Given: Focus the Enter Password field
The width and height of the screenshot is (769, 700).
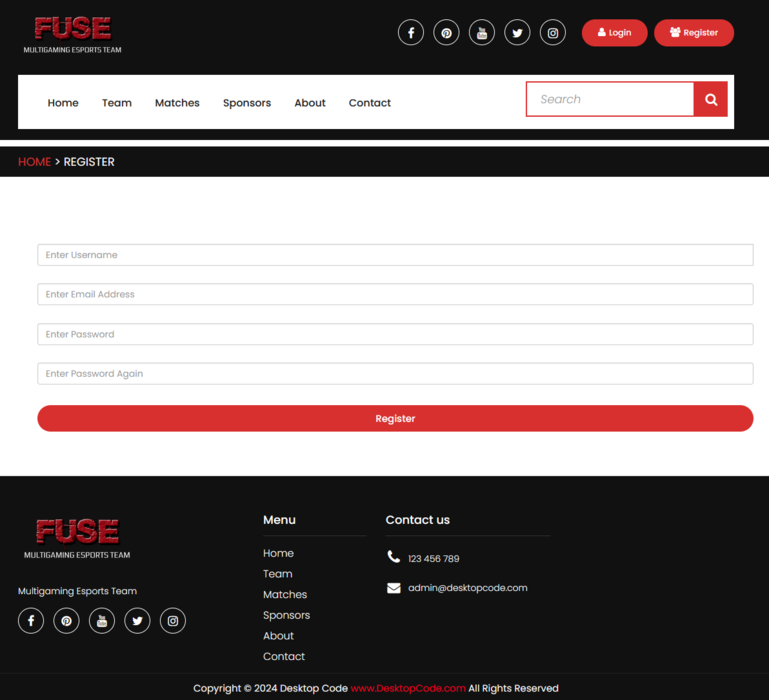Looking at the screenshot, I should point(395,334).
